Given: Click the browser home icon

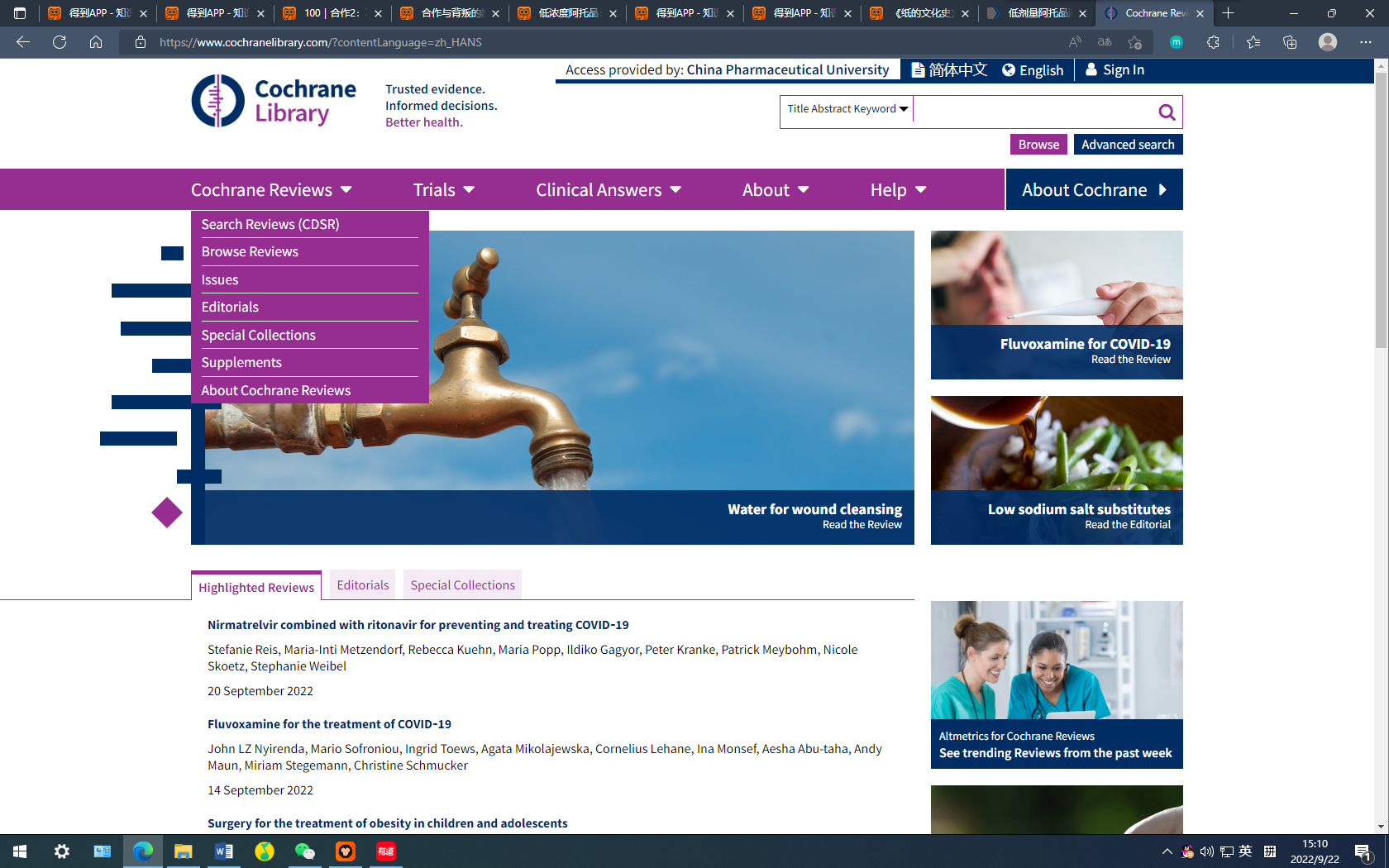Looking at the screenshot, I should 96,42.
